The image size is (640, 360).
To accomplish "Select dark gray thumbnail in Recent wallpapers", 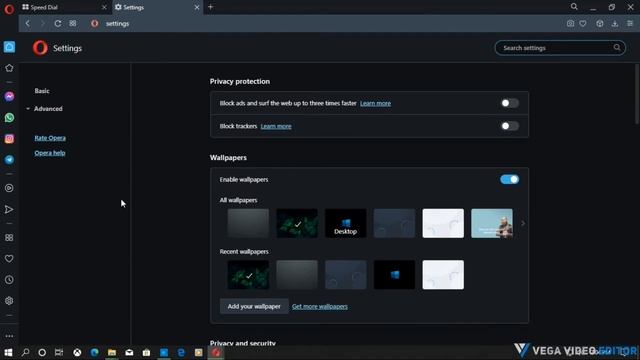I will pyautogui.click(x=297, y=275).
